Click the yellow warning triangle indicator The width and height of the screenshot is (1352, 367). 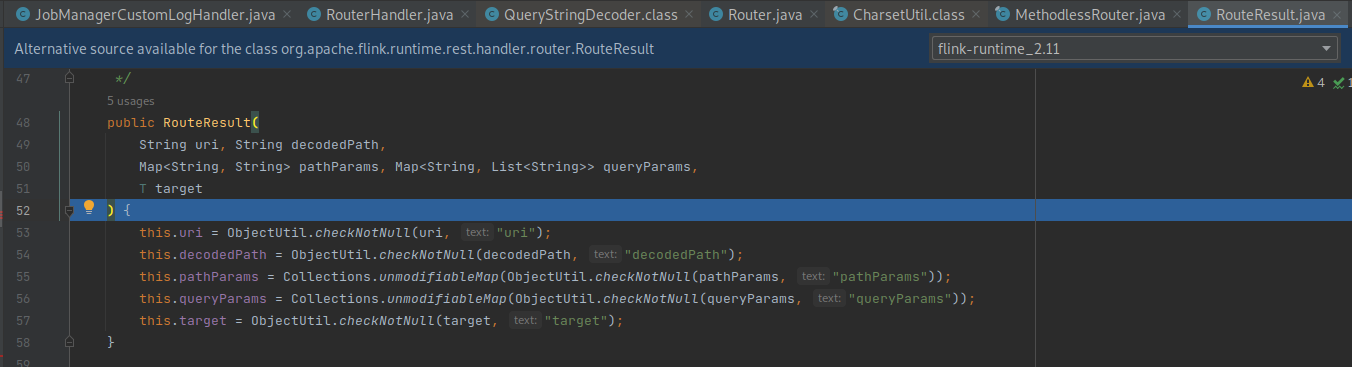tap(1307, 83)
